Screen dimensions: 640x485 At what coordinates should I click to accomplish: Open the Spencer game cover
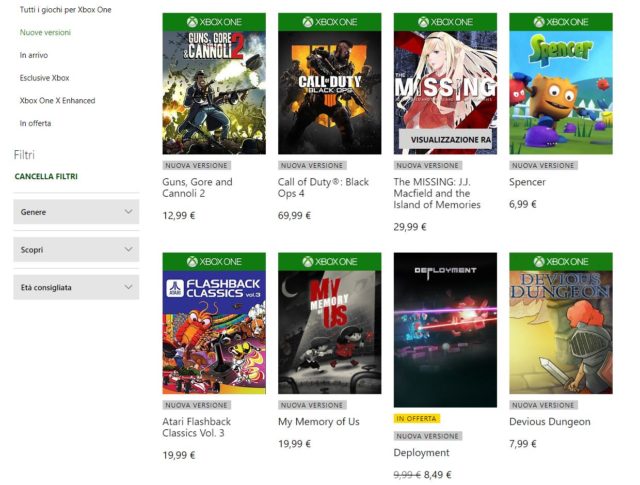[x=560, y=92]
